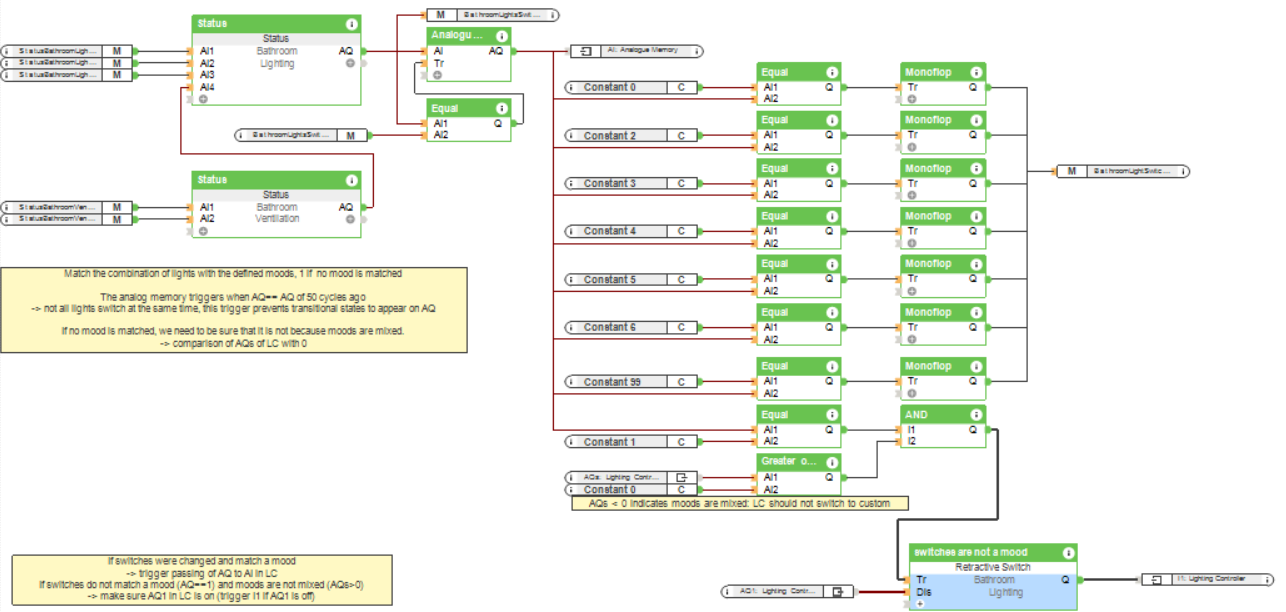Open info on the Status Bathroom Lighting block
Viewport: 1286px width, 612px height.
point(350,22)
